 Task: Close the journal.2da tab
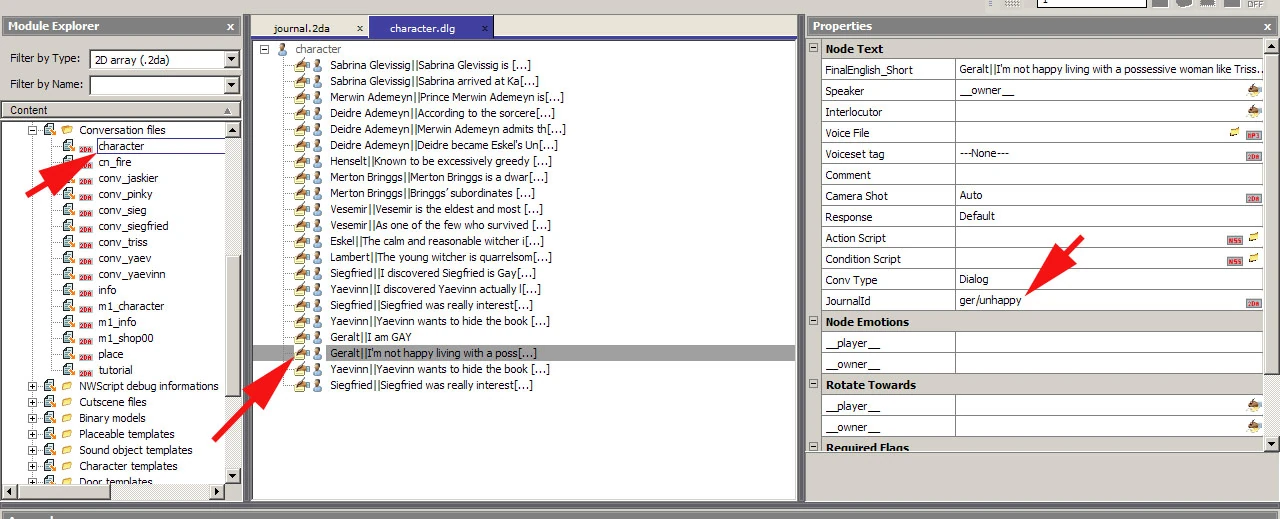pyautogui.click(x=360, y=28)
